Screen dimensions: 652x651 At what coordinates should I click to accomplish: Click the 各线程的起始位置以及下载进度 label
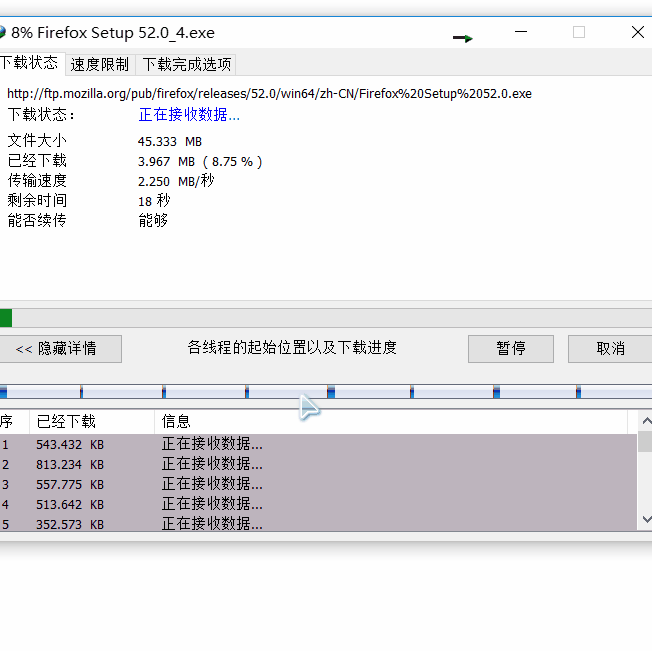(292, 348)
